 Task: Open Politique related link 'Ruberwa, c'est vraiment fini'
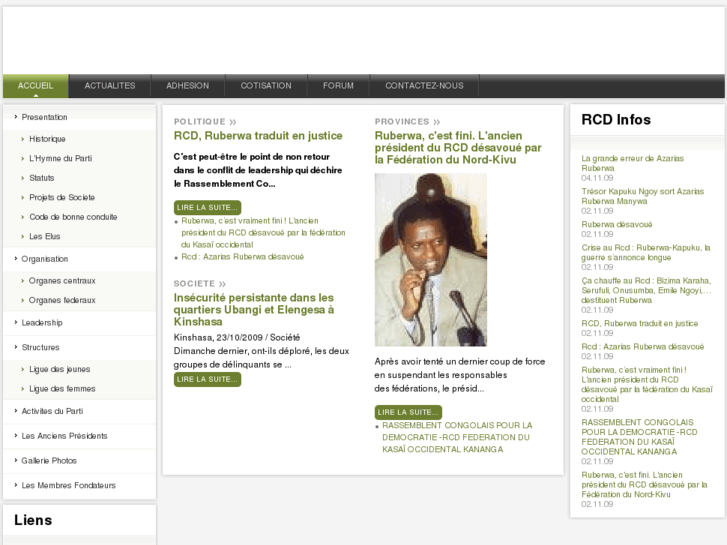tap(263, 232)
